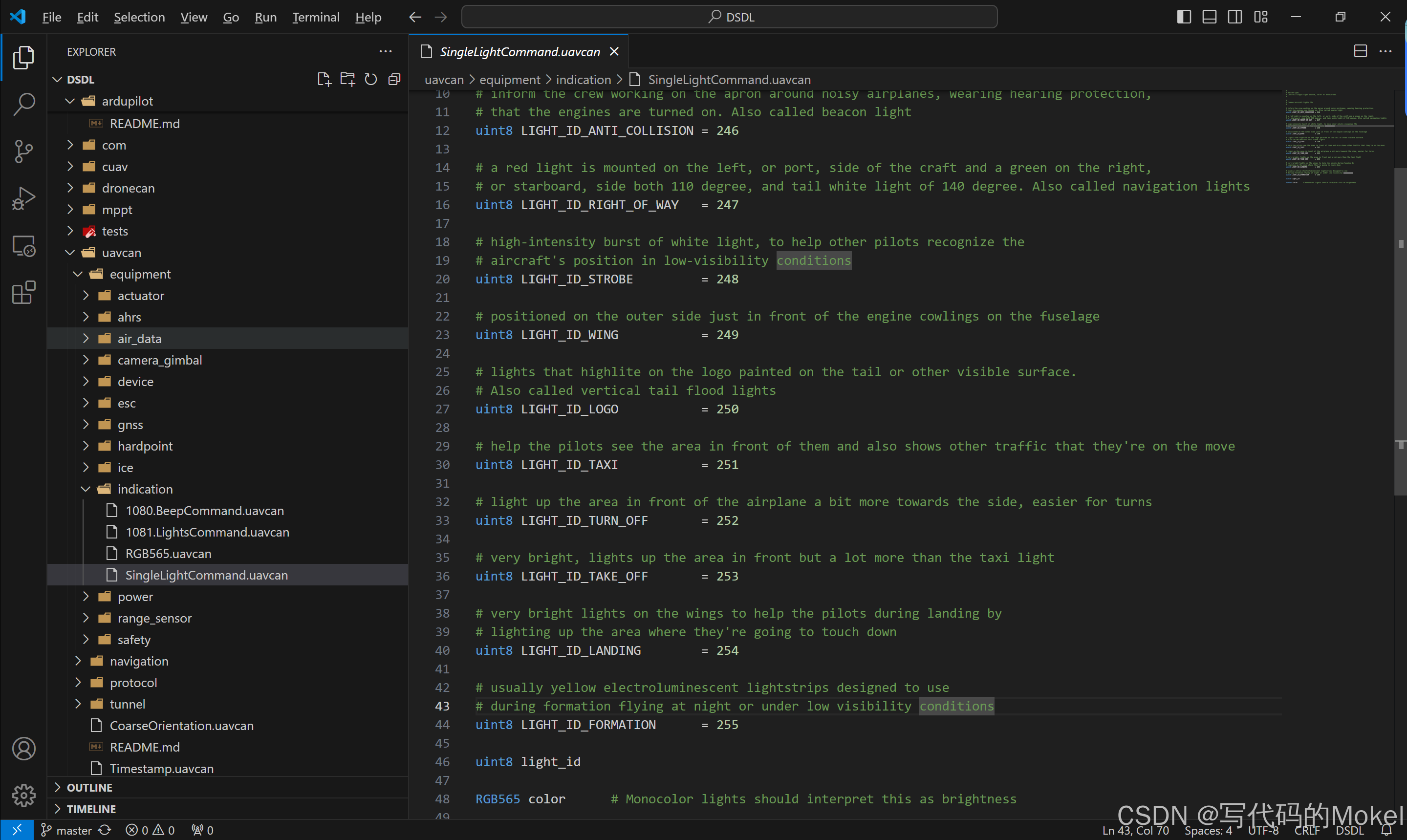Open the Selection menu
This screenshot has width=1407, height=840.
pyautogui.click(x=139, y=17)
